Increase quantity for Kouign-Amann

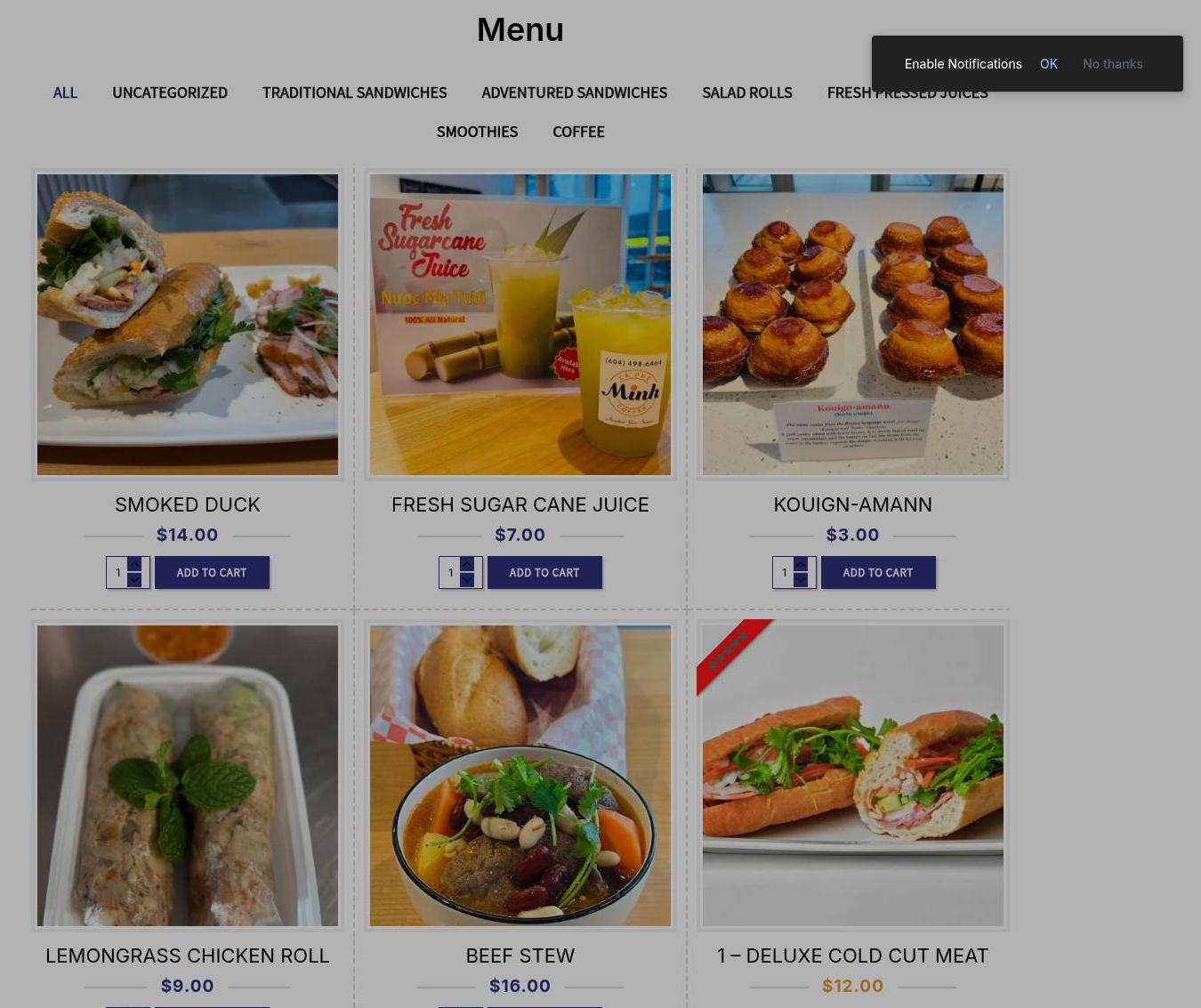[801, 564]
